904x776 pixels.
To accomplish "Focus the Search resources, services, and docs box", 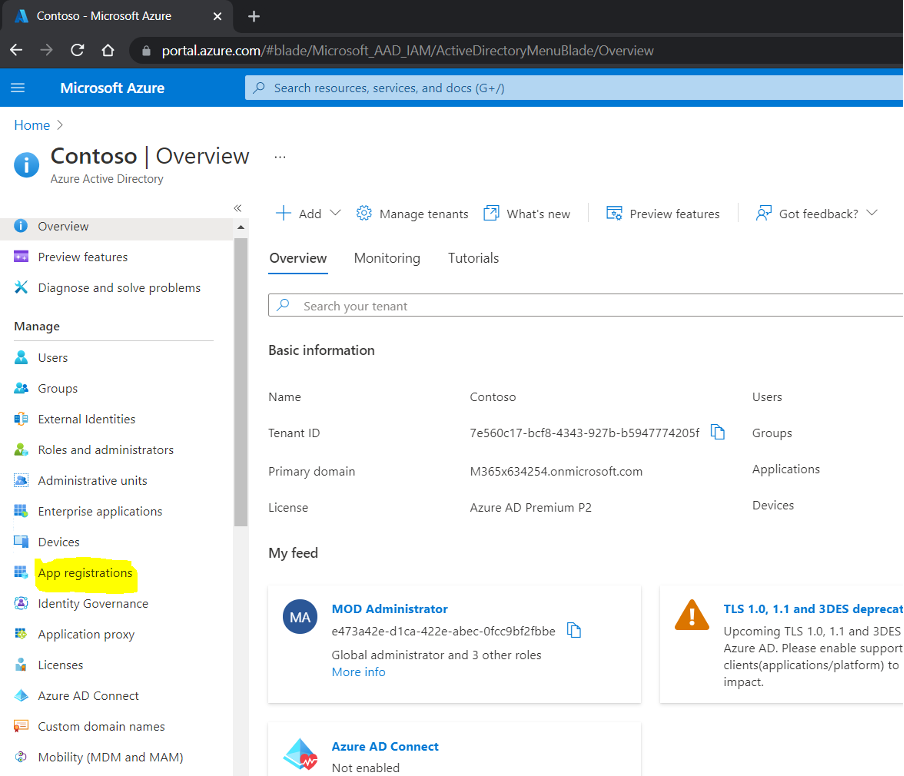I will click(x=574, y=88).
